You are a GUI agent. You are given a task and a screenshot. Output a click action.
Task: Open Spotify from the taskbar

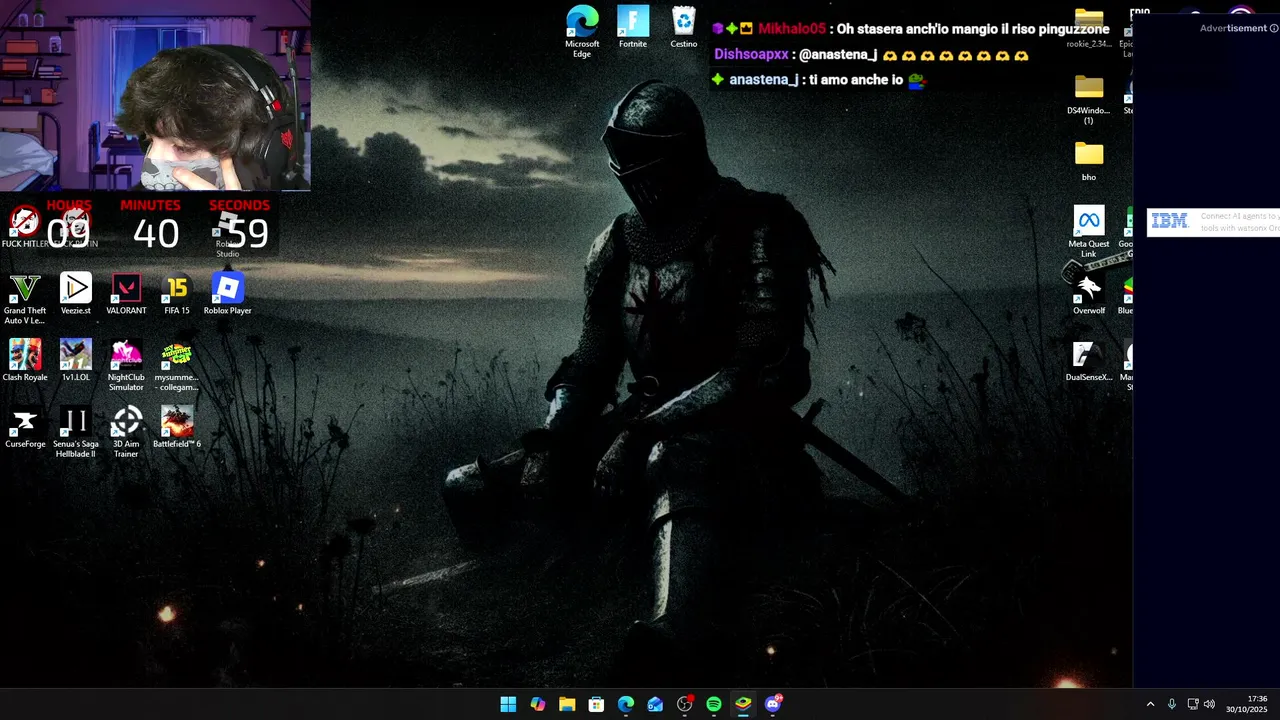click(x=714, y=704)
